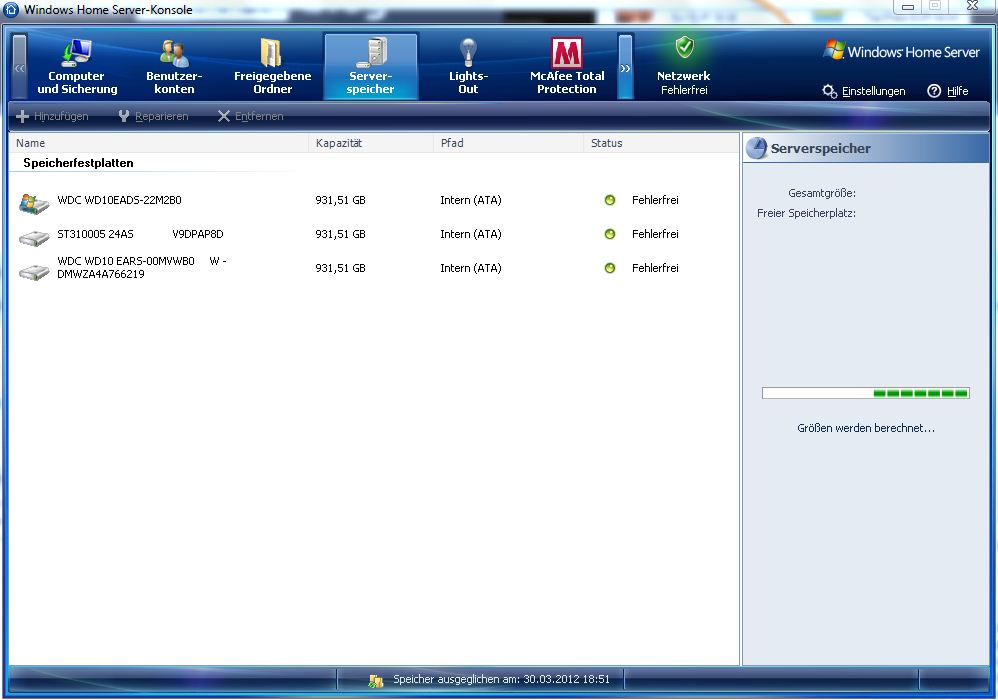This screenshot has height=700, width=998.
Task: Click the Reparieren wrench icon
Action: (124, 116)
